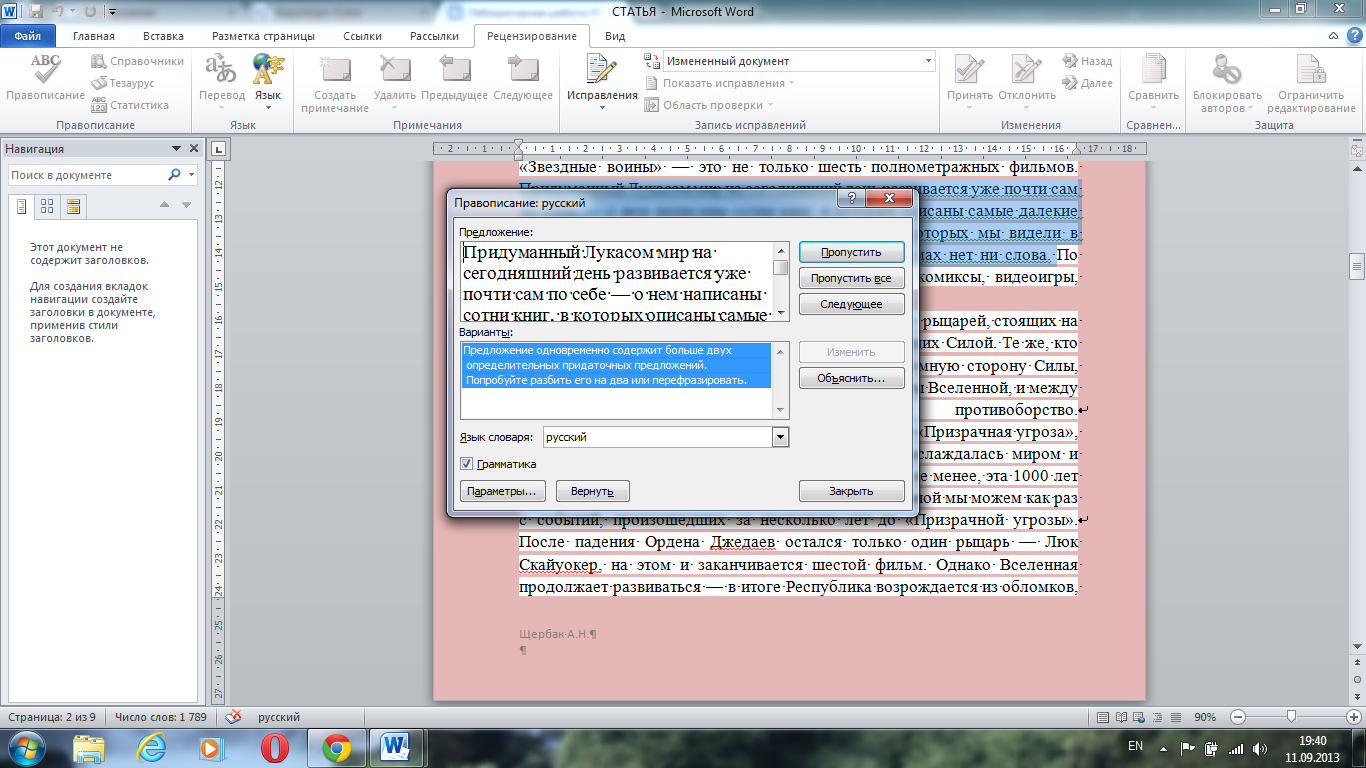
Task: Click Блокировать авторов icon
Action: tap(1226, 82)
